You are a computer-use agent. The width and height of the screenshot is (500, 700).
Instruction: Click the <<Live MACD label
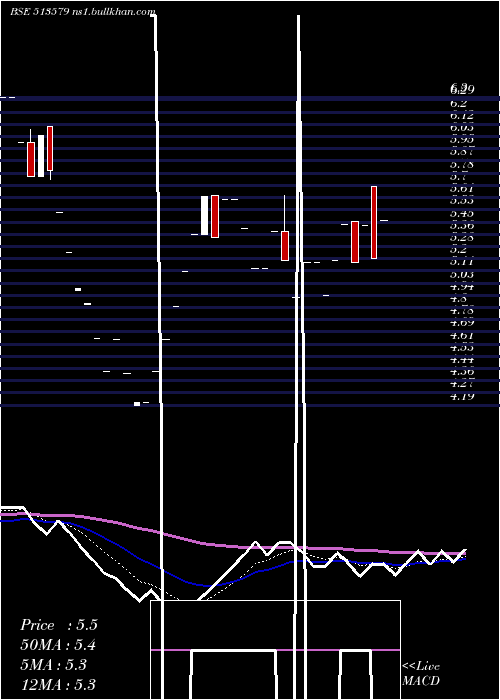tap(421, 673)
